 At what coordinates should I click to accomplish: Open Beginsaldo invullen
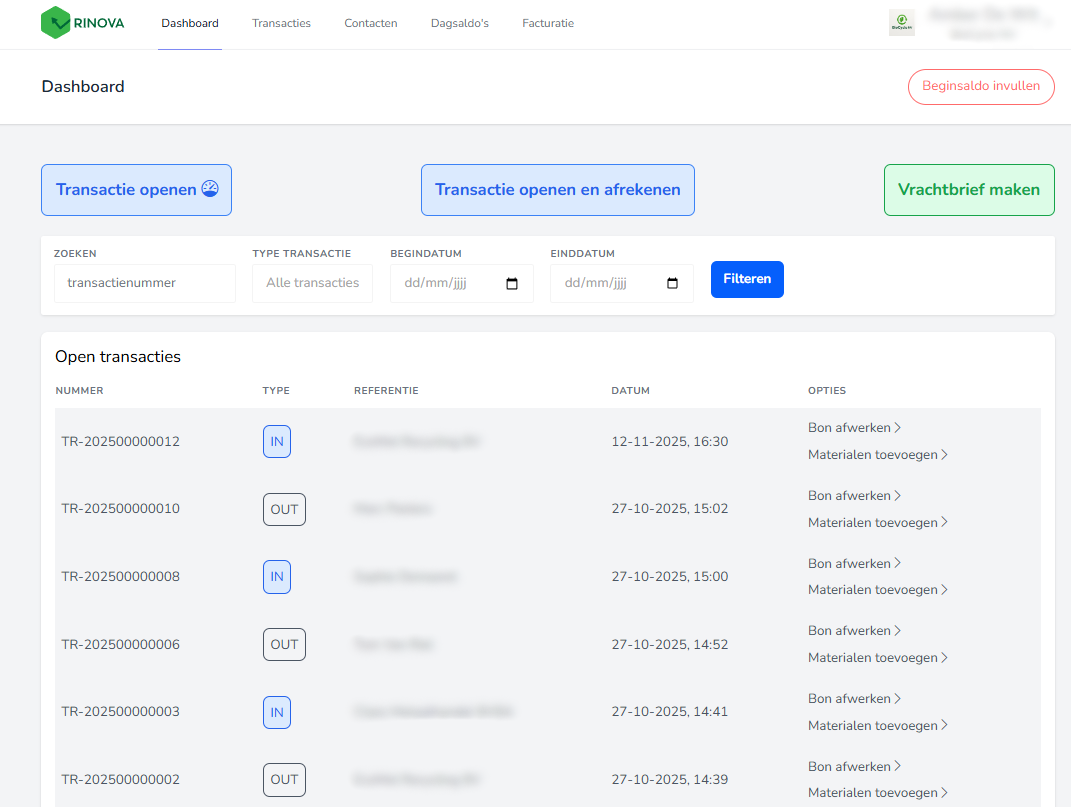[981, 87]
